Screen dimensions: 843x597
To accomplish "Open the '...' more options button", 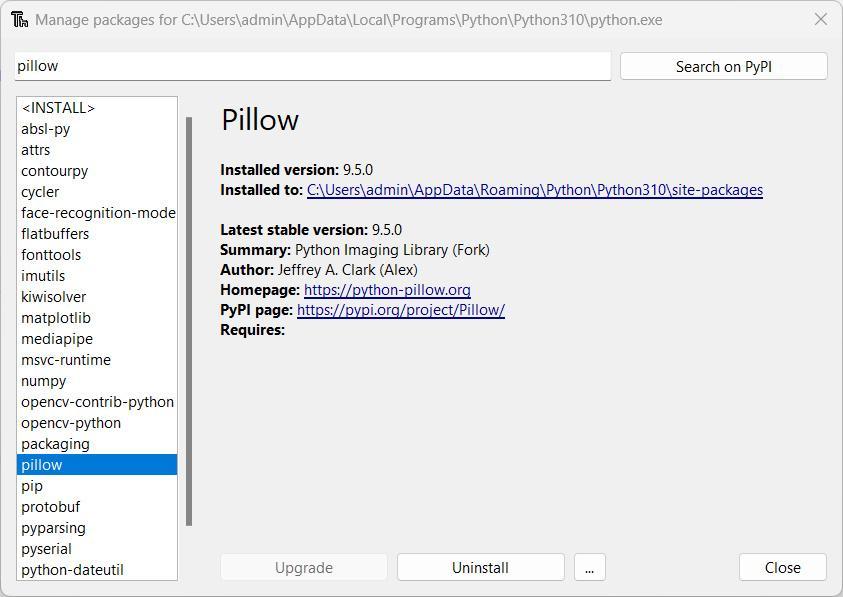I will [x=589, y=568].
